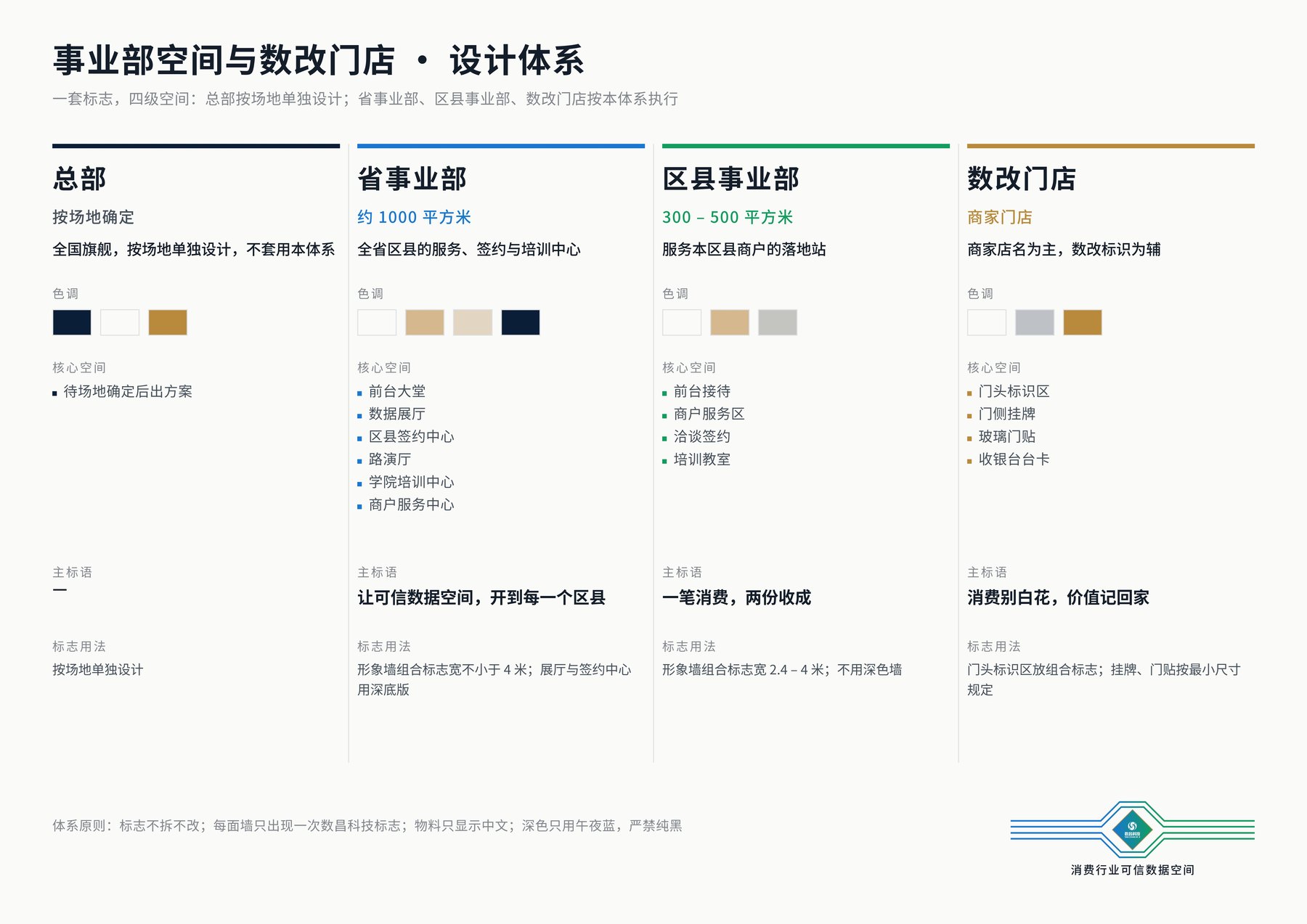Click list item 洽谈签约

click(702, 436)
